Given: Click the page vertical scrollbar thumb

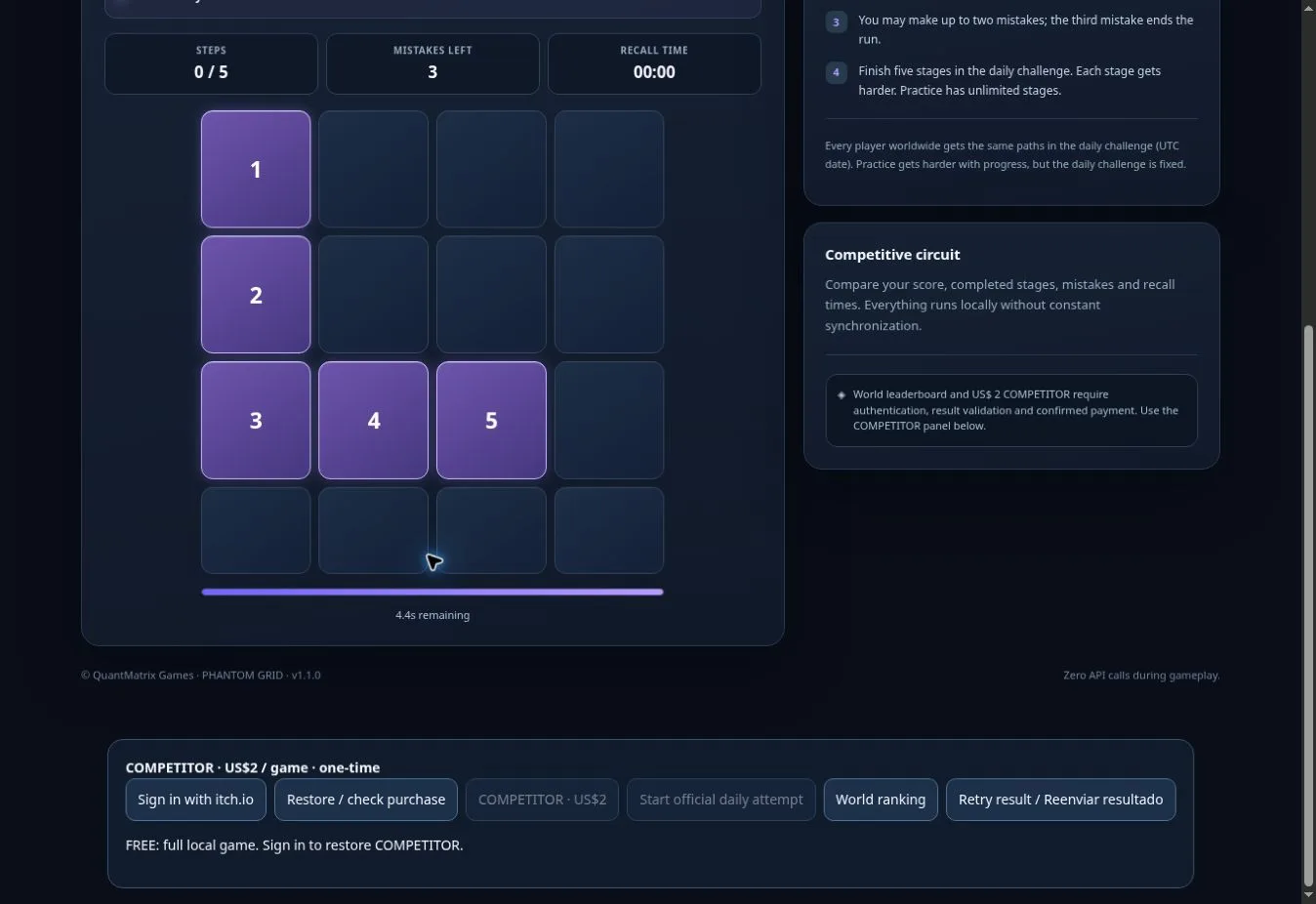Looking at the screenshot, I should [1309, 605].
